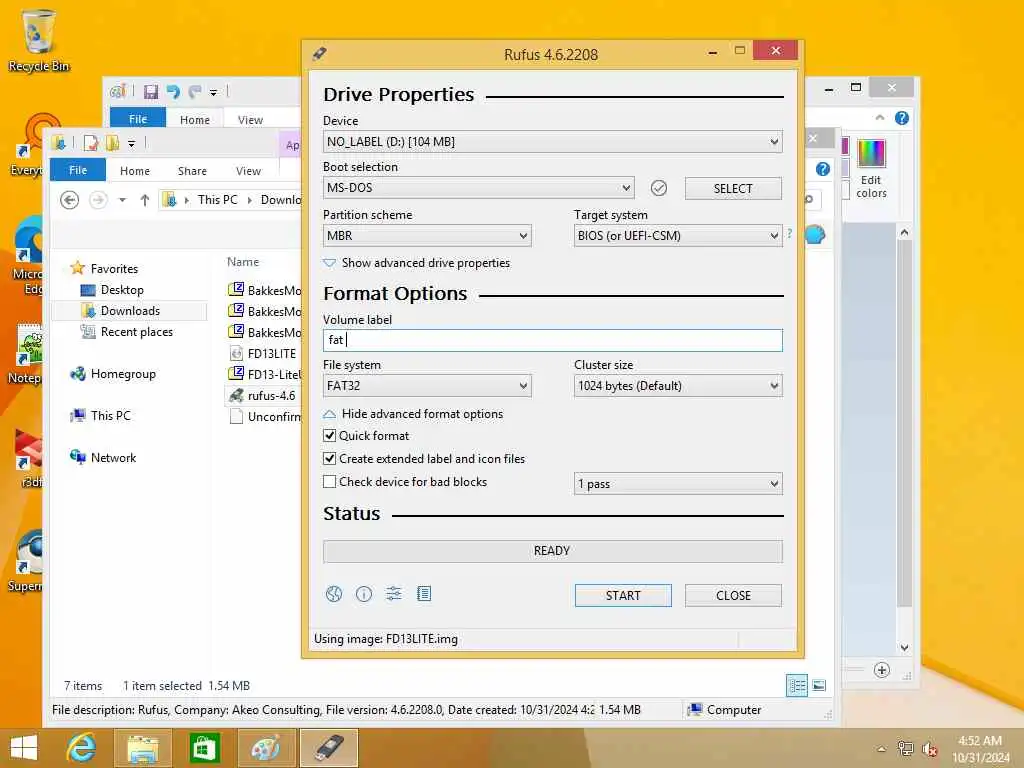1024x768 pixels.
Task: Enable Check device for bad blocks
Action: (330, 482)
